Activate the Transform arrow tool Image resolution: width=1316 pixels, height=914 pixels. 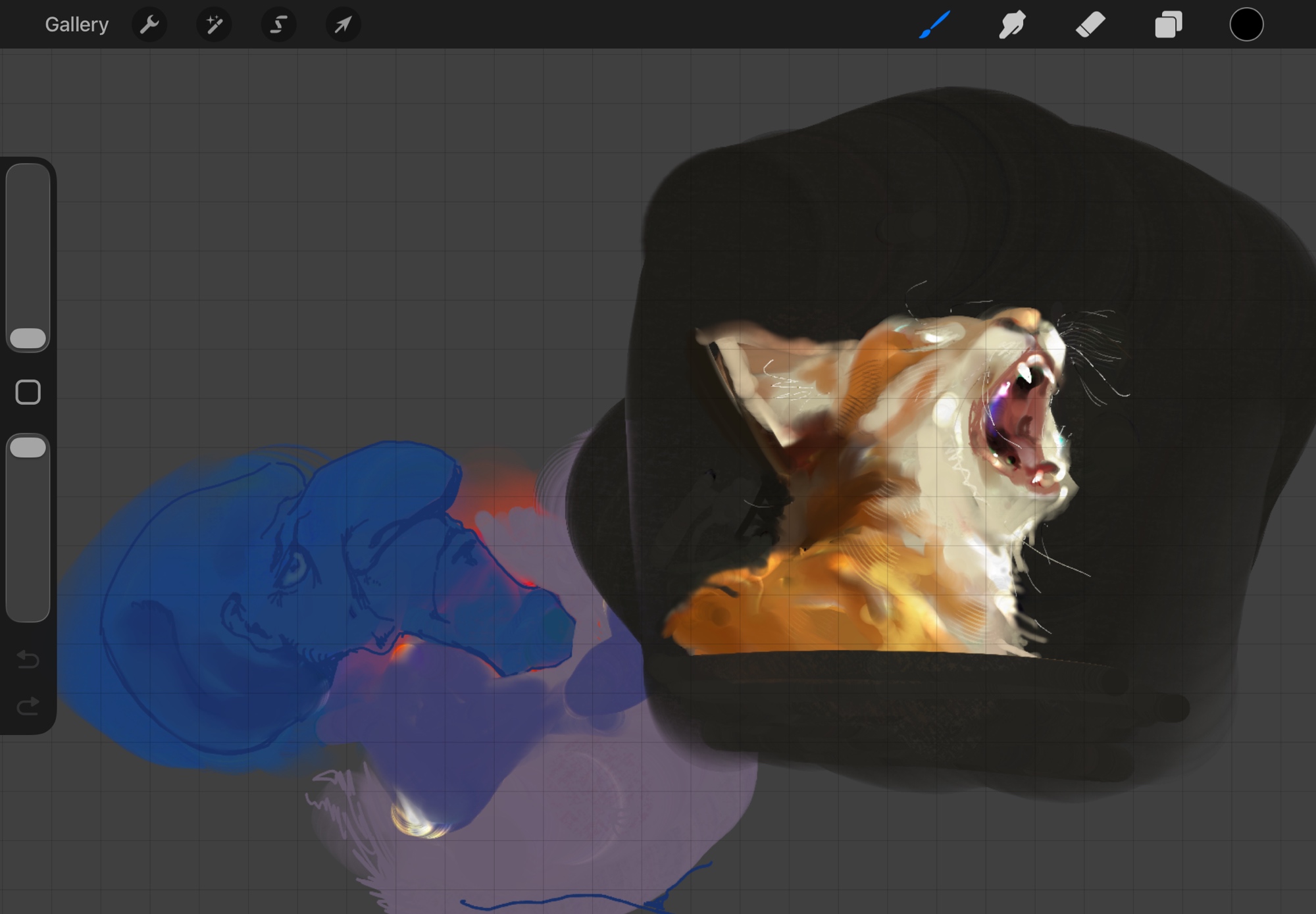343,25
